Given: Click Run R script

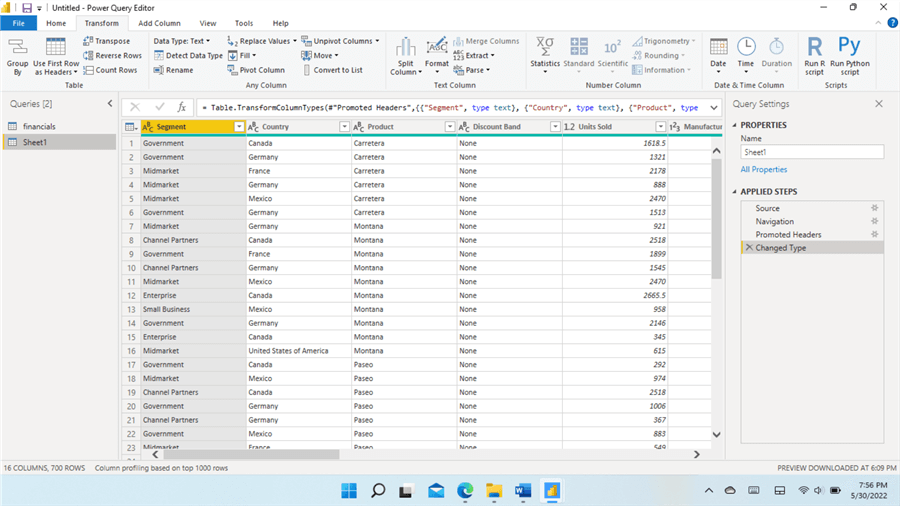Looking at the screenshot, I should [x=814, y=56].
